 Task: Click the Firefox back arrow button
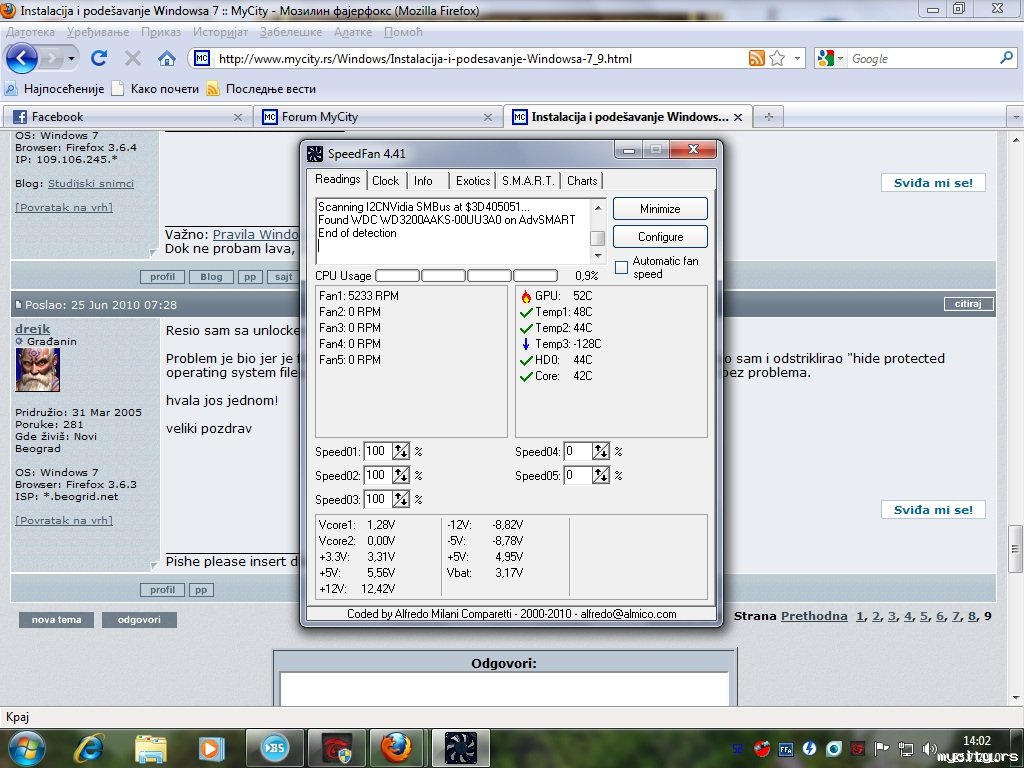coord(23,58)
